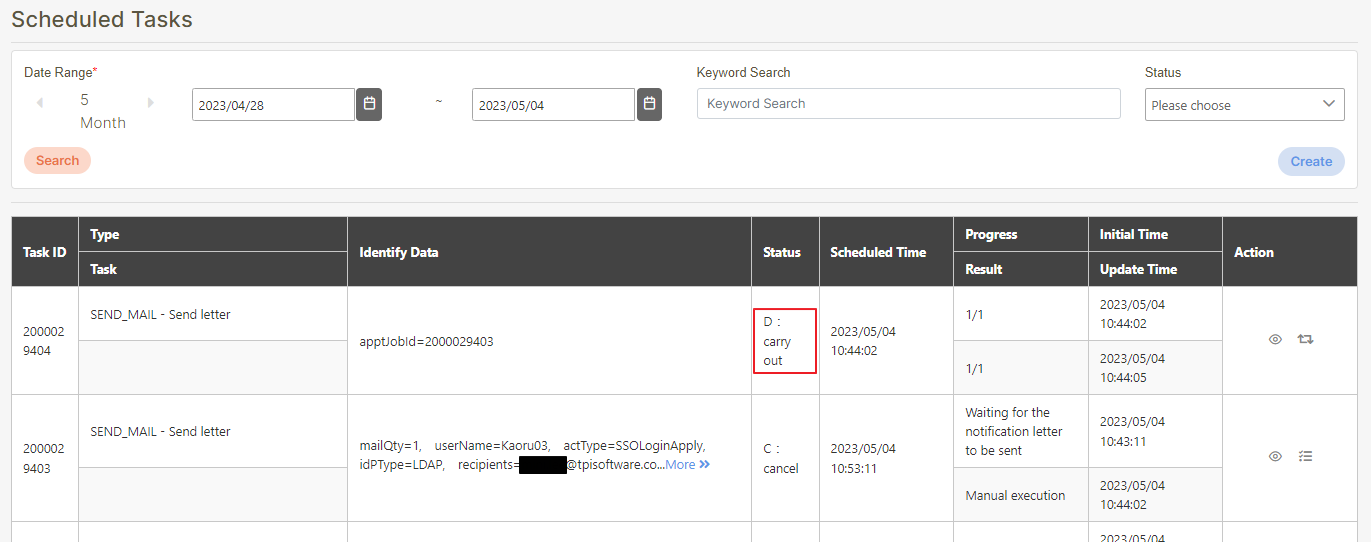View details with eye icon for task 2000029404
The image size is (1371, 542).
1275,340
